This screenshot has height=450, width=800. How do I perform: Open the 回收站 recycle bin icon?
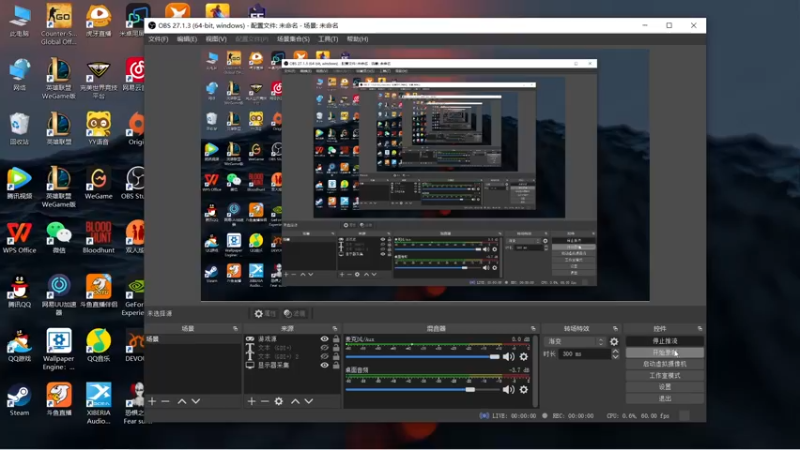pos(19,129)
